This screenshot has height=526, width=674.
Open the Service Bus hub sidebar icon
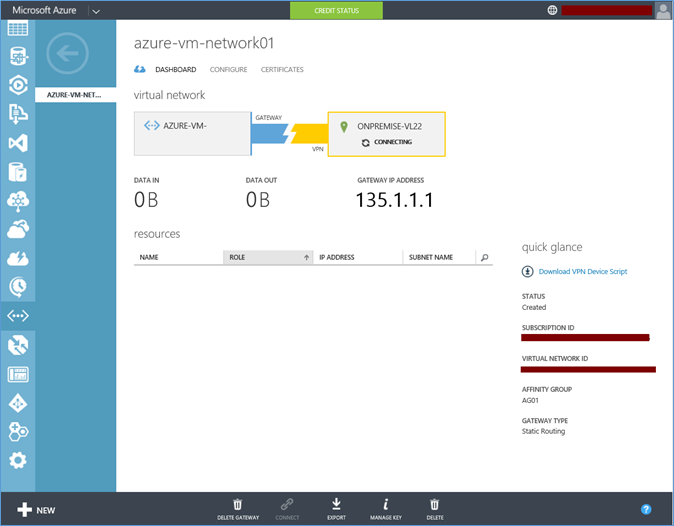(x=18, y=201)
